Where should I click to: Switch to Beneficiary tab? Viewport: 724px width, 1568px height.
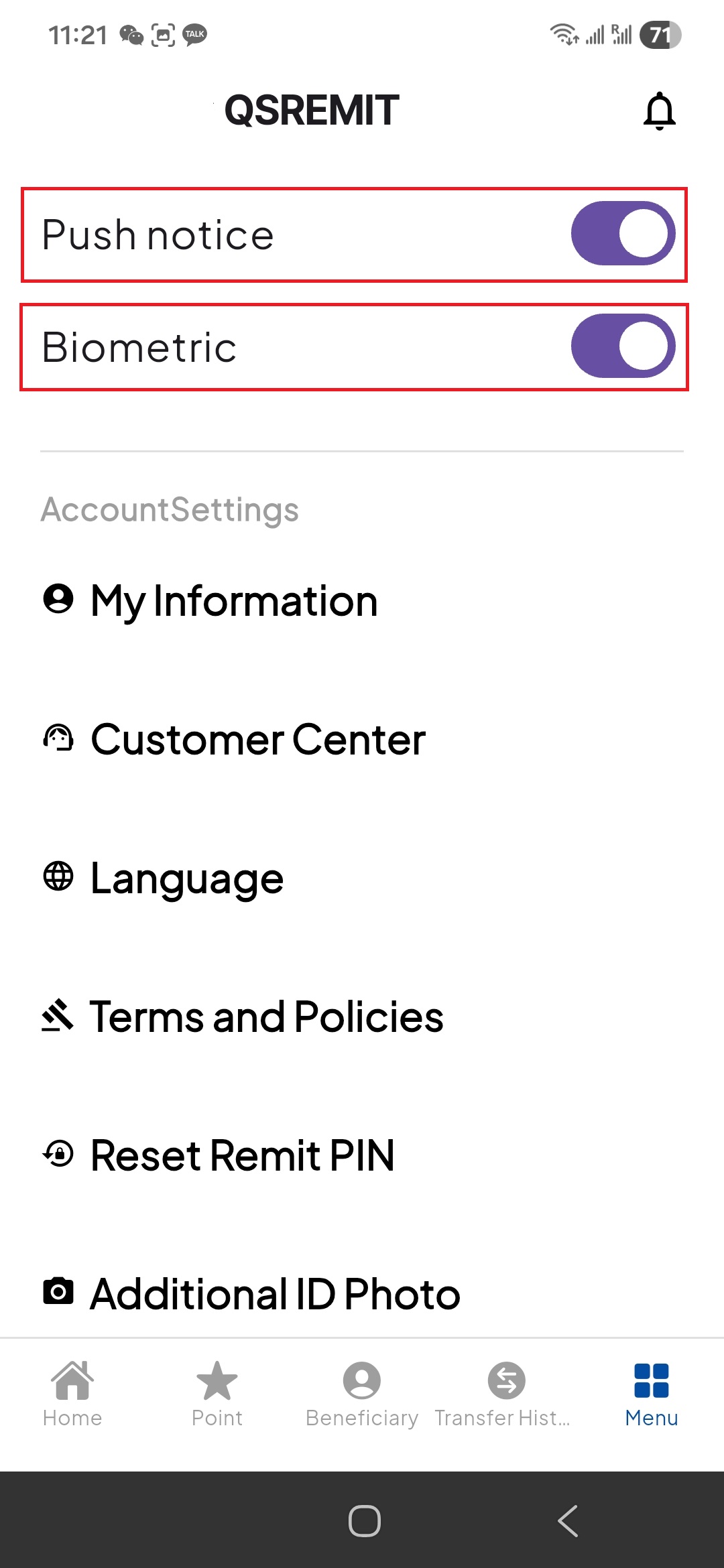362,1394
